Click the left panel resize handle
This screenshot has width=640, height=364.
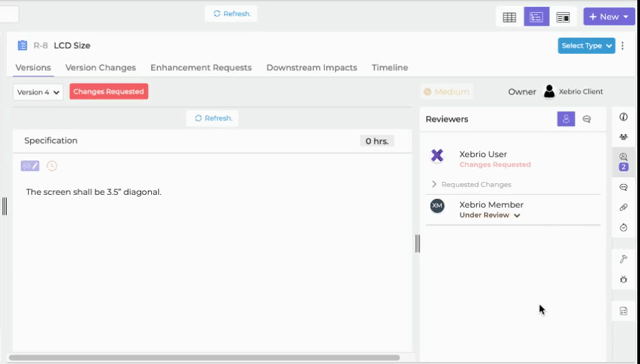(x=4, y=206)
